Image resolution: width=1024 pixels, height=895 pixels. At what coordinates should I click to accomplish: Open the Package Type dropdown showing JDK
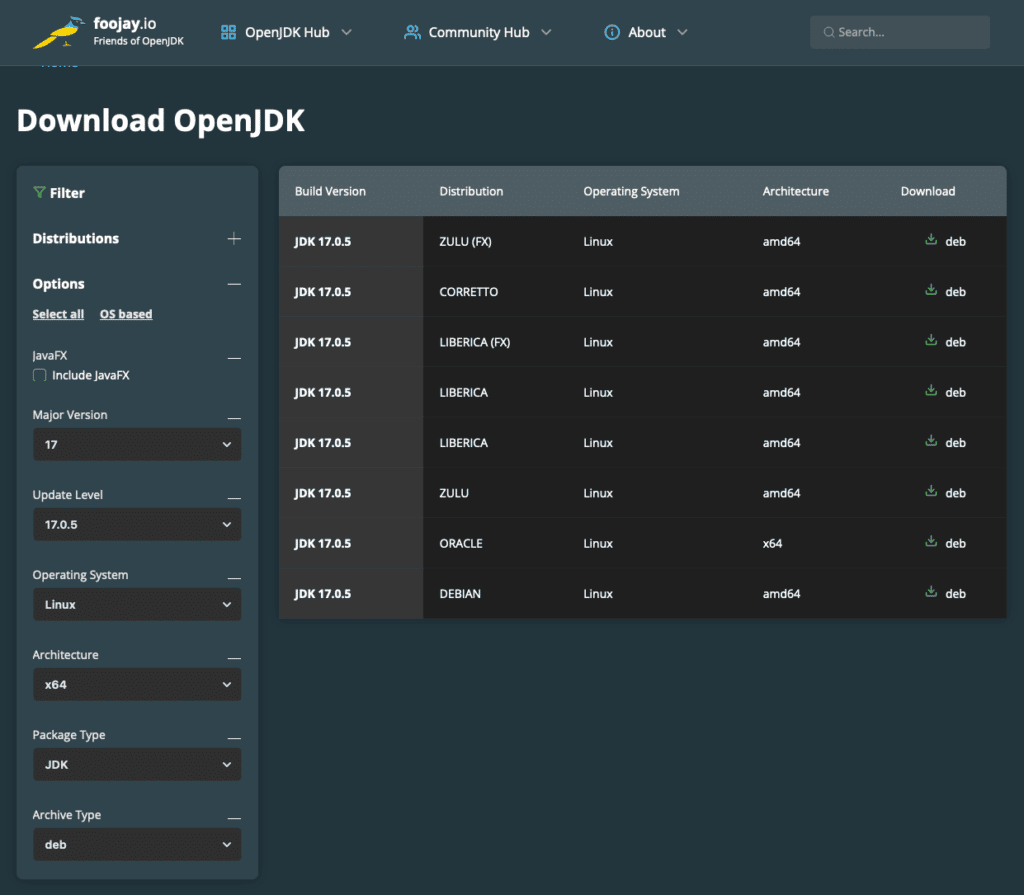137,764
